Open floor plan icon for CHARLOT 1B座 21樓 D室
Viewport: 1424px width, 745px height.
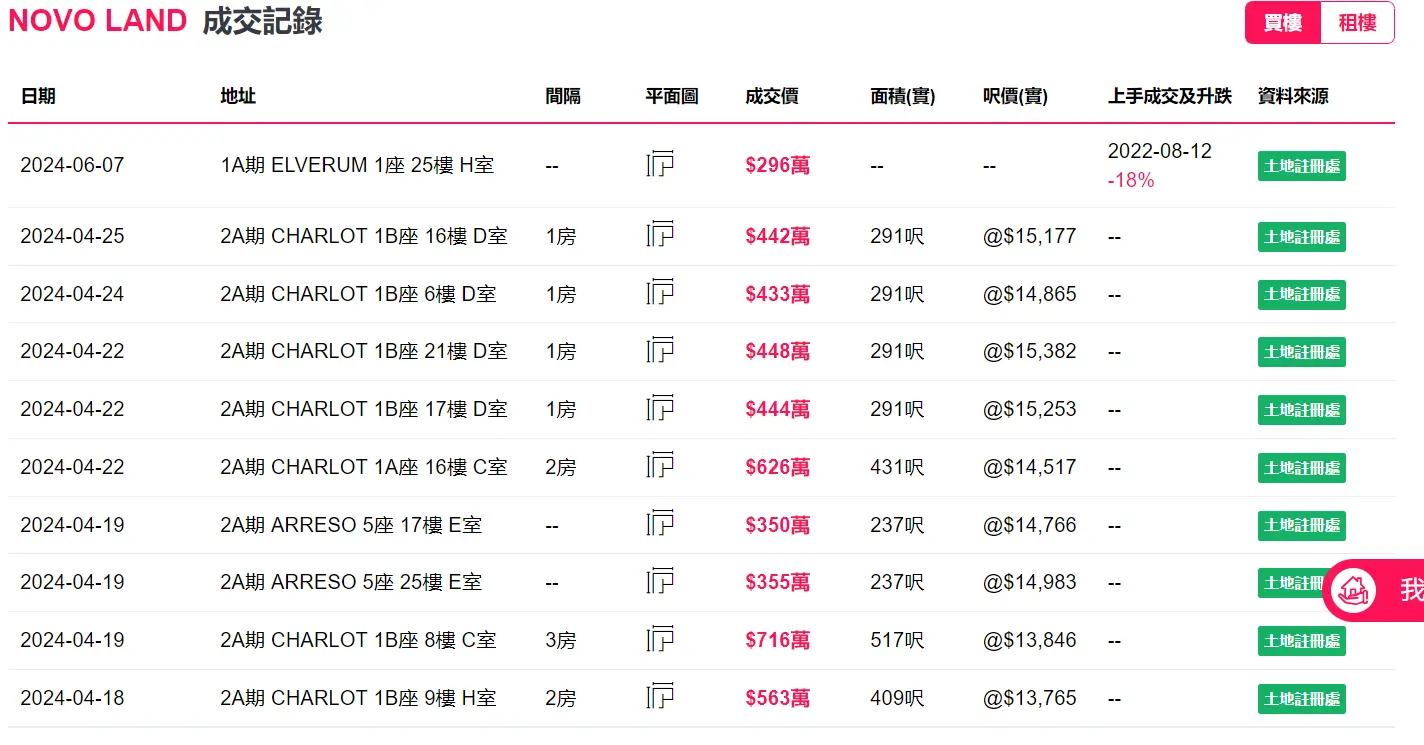660,350
